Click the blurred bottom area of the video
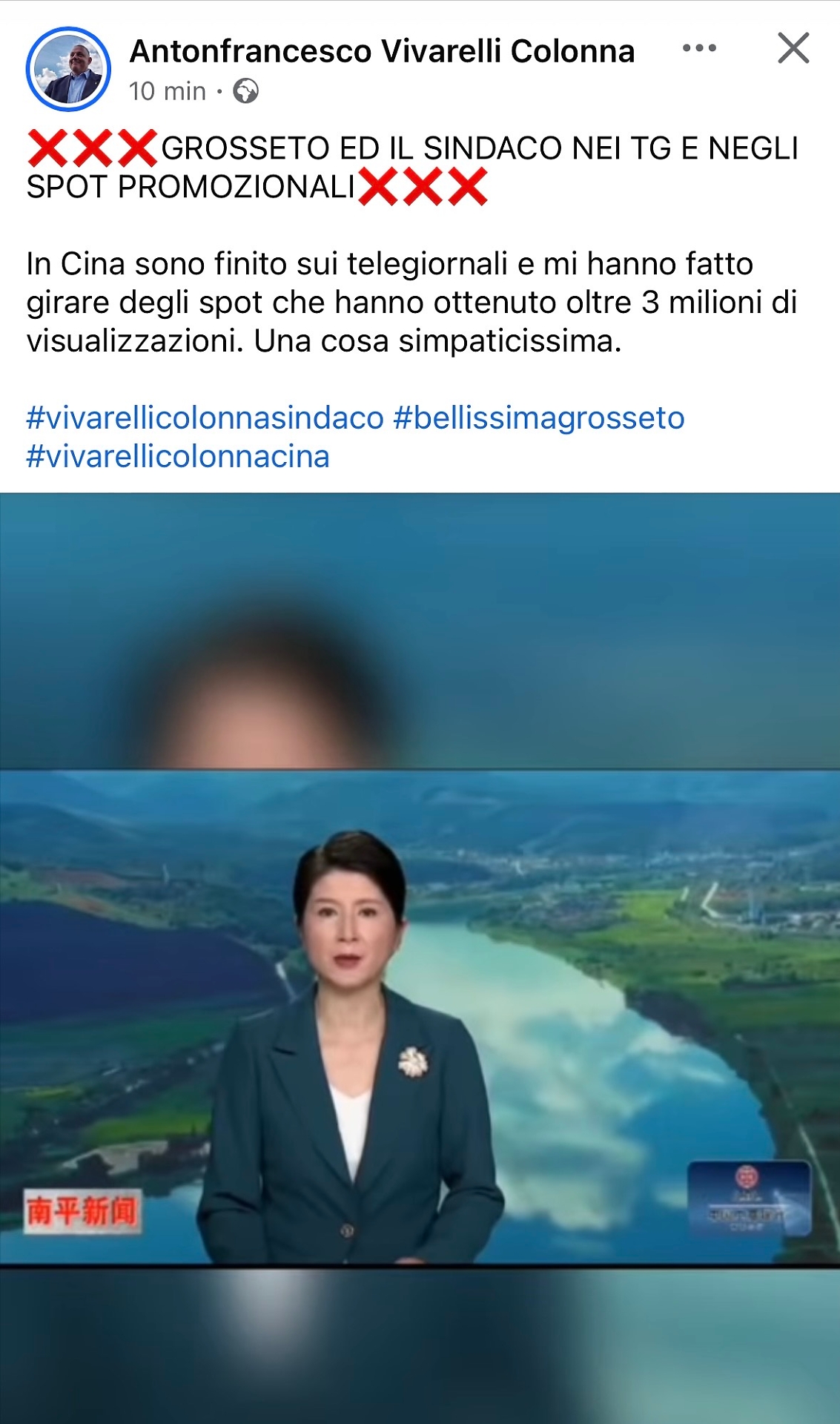Image resolution: width=840 pixels, height=1424 pixels. [420, 1345]
